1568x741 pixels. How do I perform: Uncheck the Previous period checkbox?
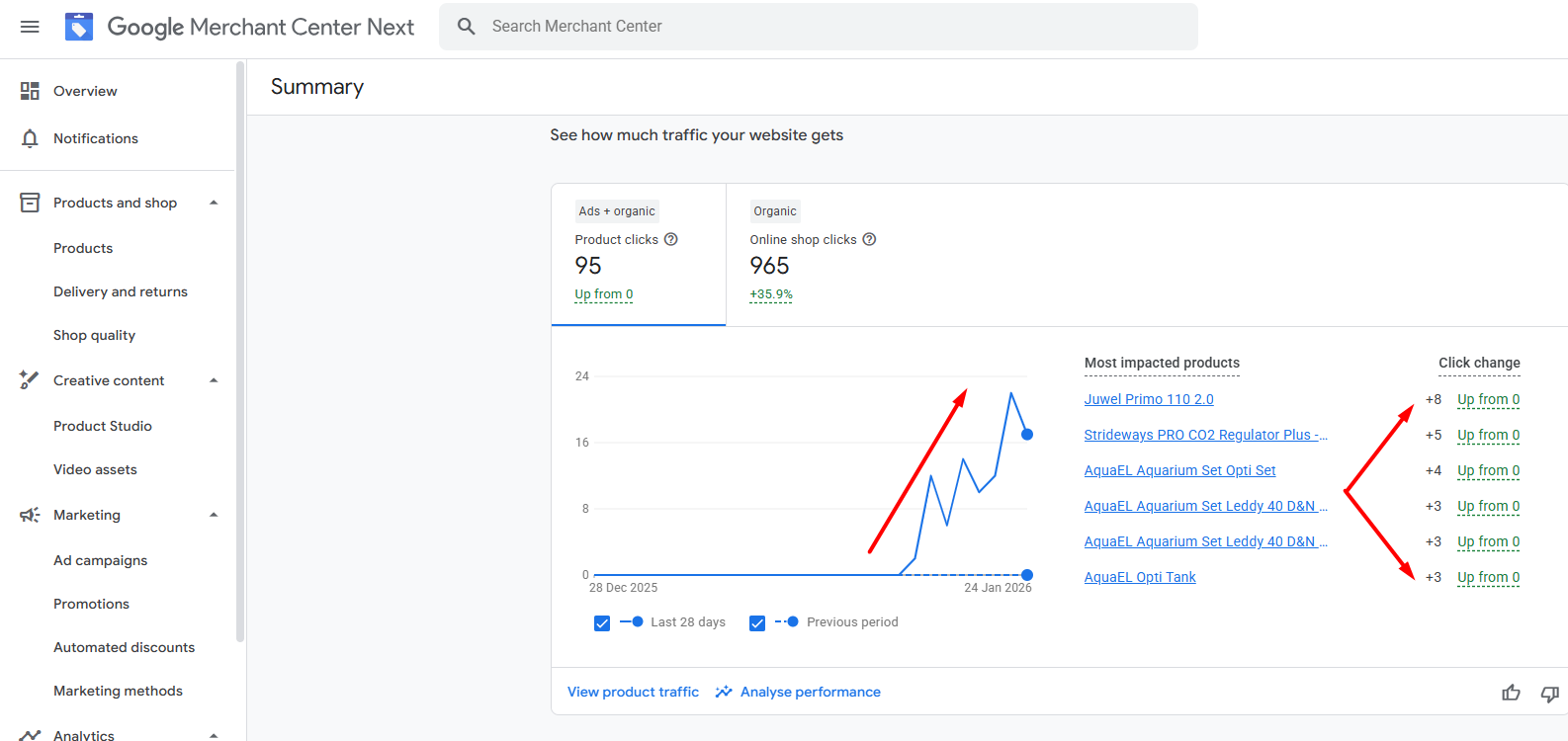point(757,623)
